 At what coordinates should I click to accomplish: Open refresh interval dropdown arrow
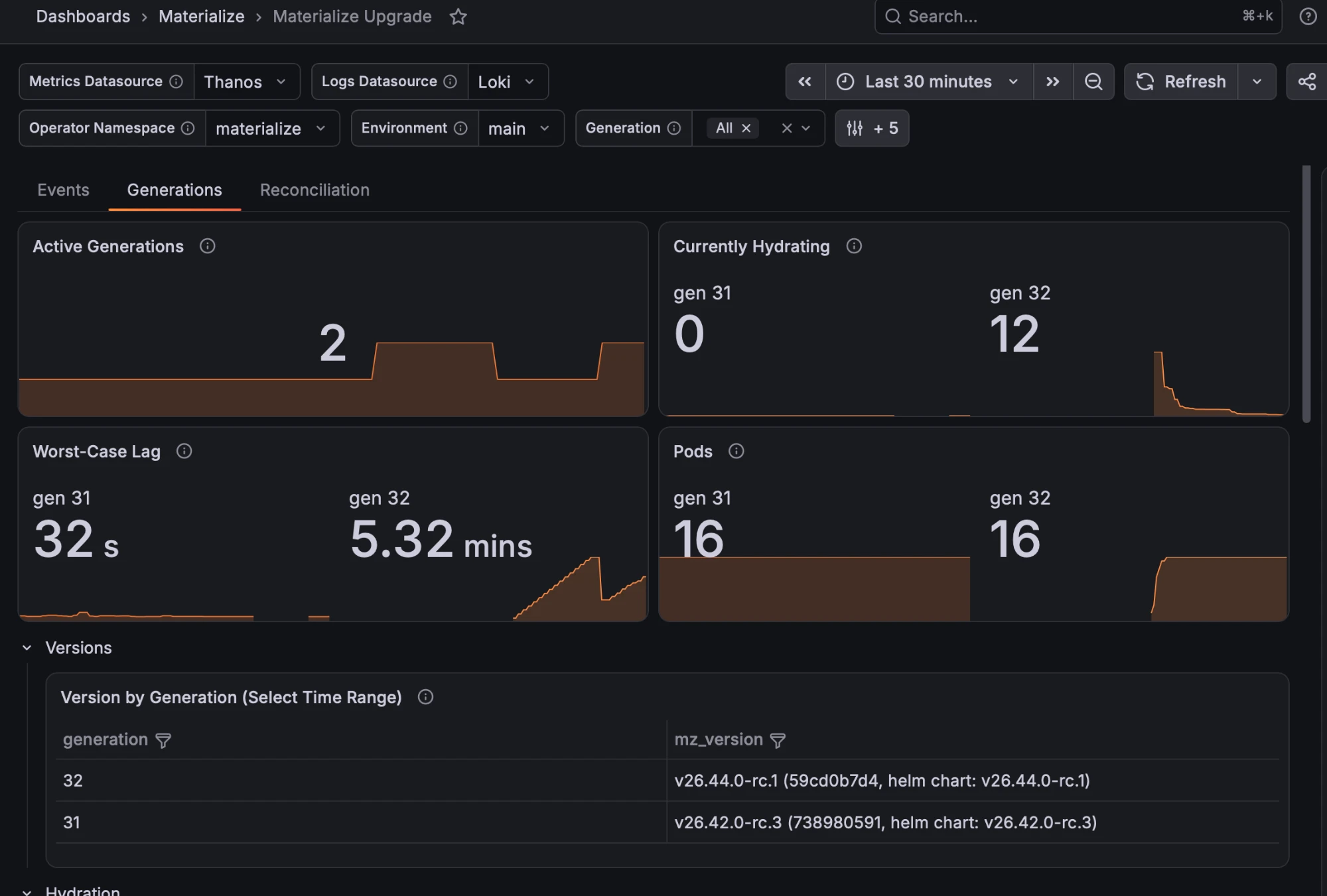(x=1257, y=82)
